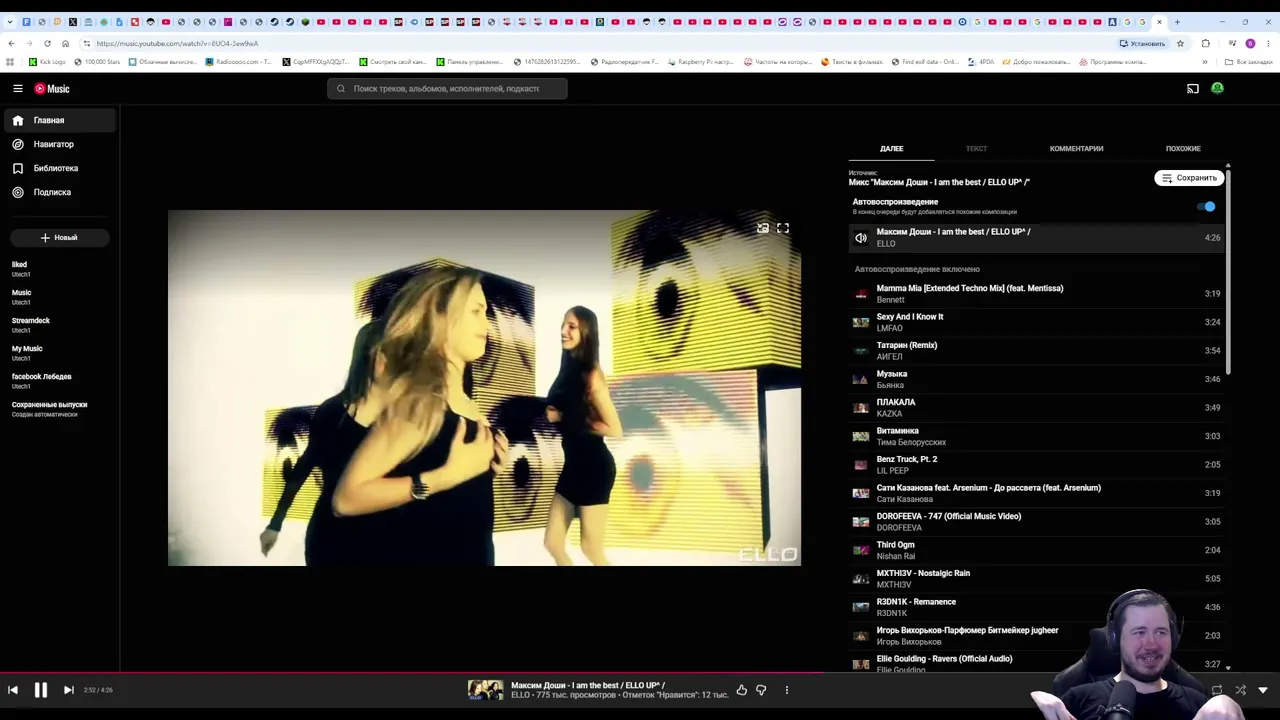Like the current song with thumbs up
Screen dimensions: 1280x720
pos(741,690)
